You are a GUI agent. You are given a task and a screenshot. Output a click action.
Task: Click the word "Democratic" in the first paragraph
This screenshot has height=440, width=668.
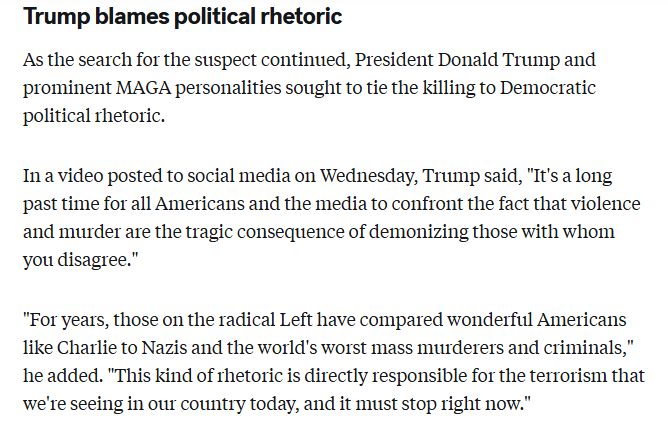[547, 88]
